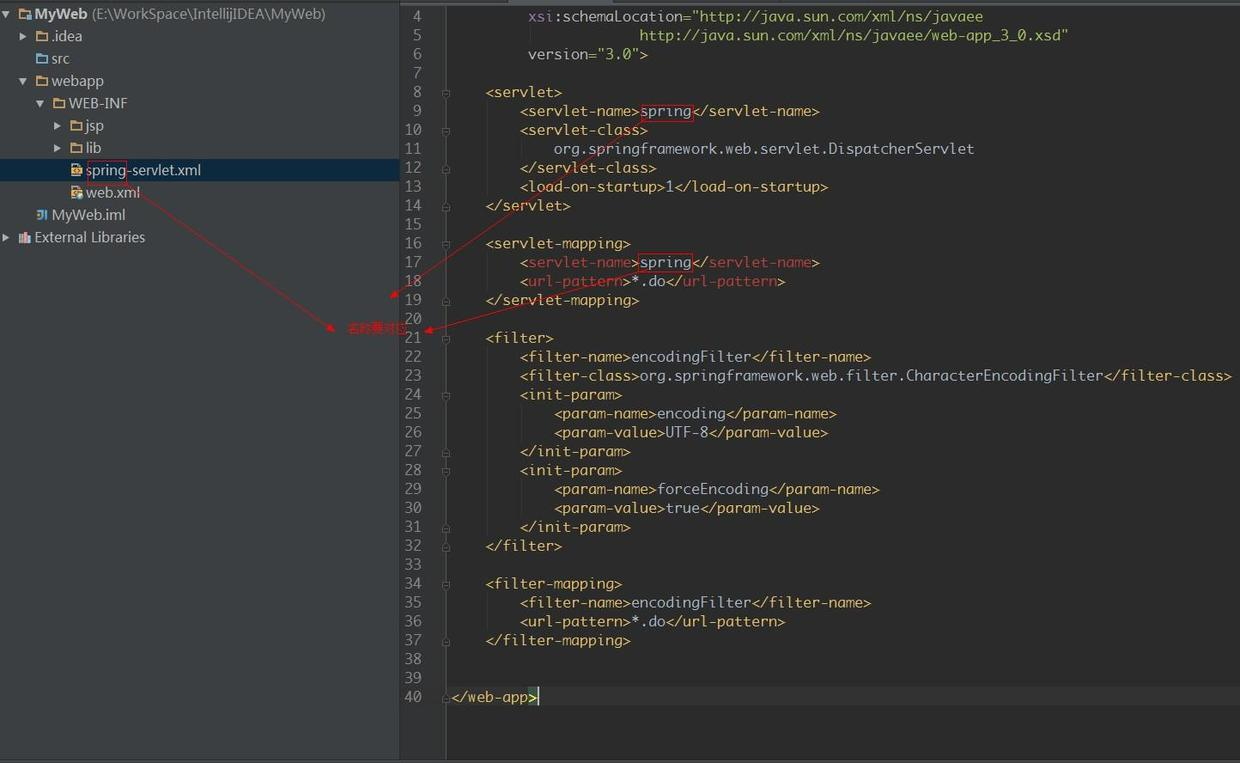This screenshot has height=763, width=1240.
Task: Click the MyWeb.iml module file icon
Action: point(42,215)
